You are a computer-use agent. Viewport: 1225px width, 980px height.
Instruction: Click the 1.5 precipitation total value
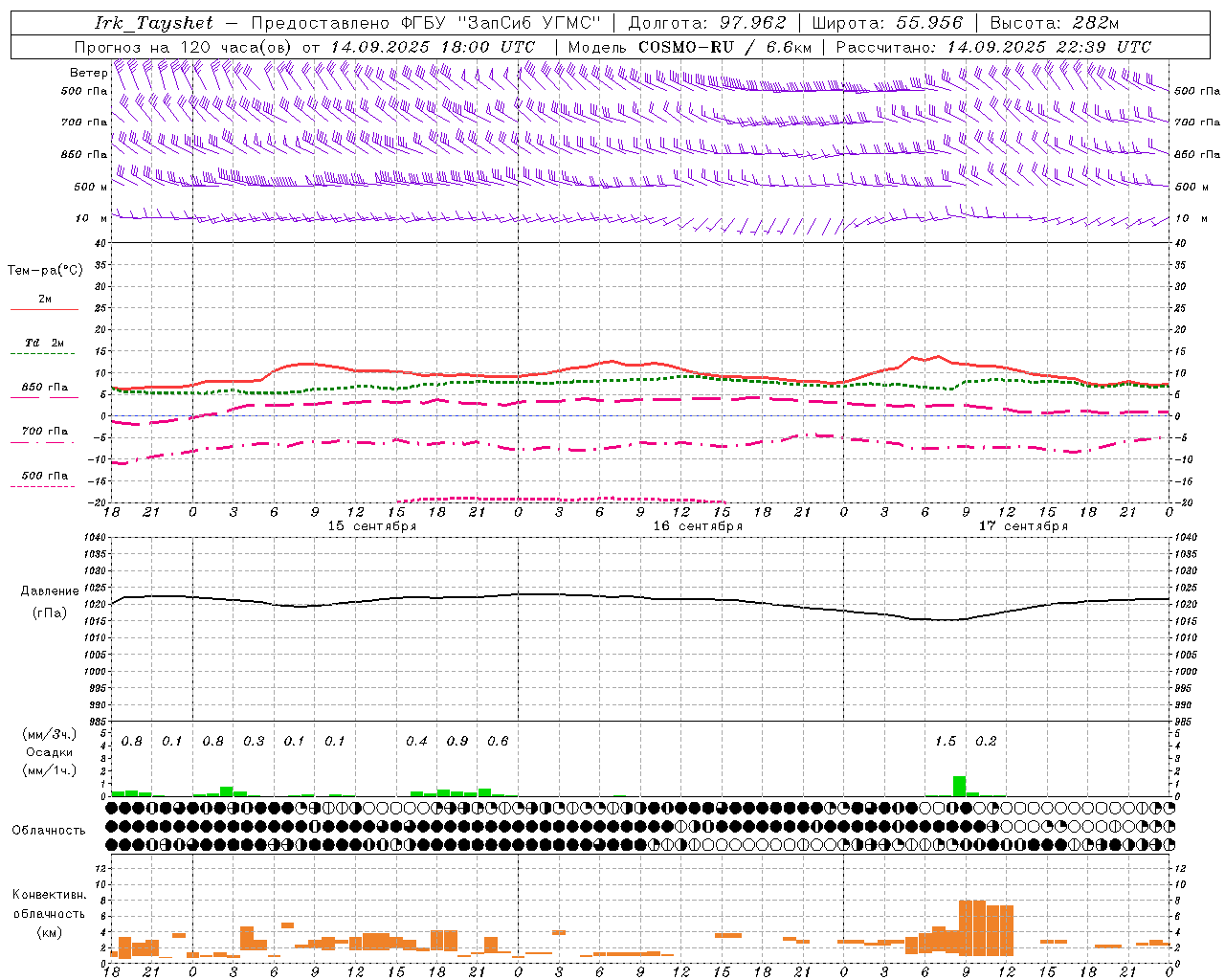[945, 742]
